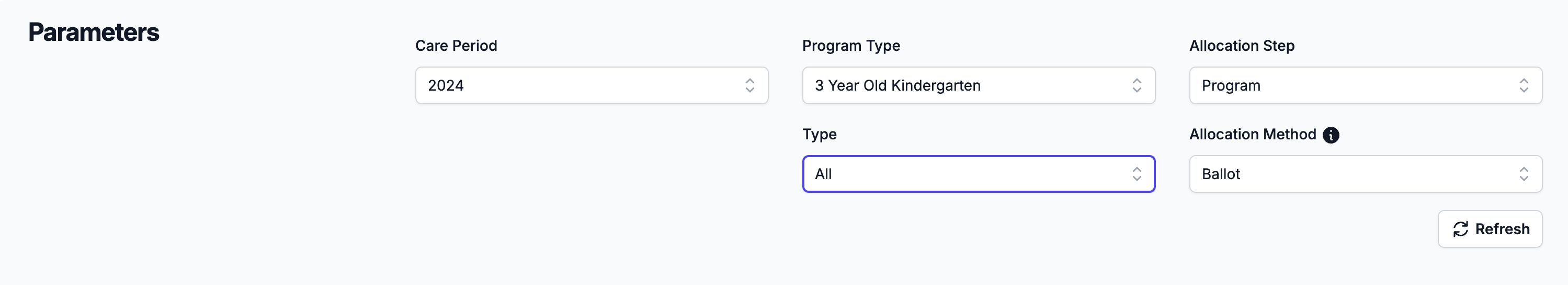Click the Allocation Step label

point(1242,46)
